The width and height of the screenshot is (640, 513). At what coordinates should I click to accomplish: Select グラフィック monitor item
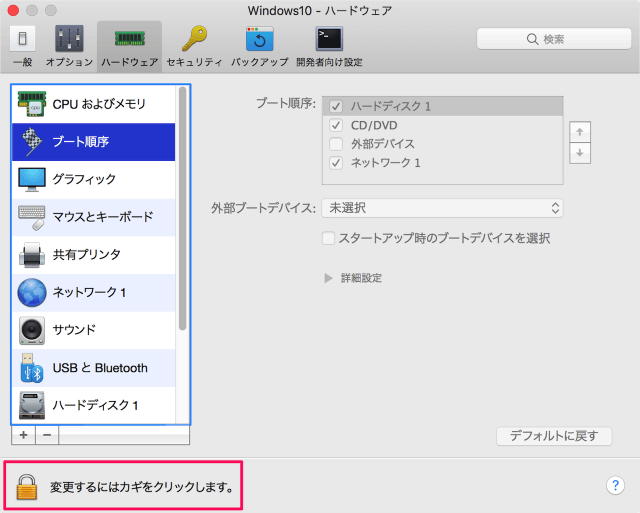pos(98,179)
